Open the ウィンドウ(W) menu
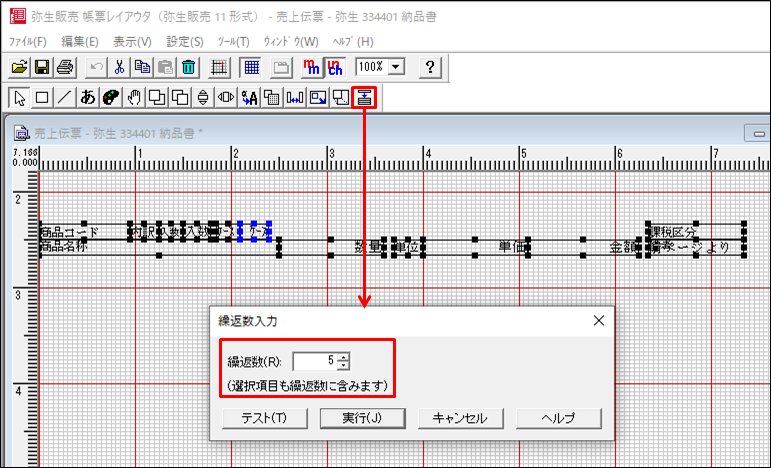 291,42
